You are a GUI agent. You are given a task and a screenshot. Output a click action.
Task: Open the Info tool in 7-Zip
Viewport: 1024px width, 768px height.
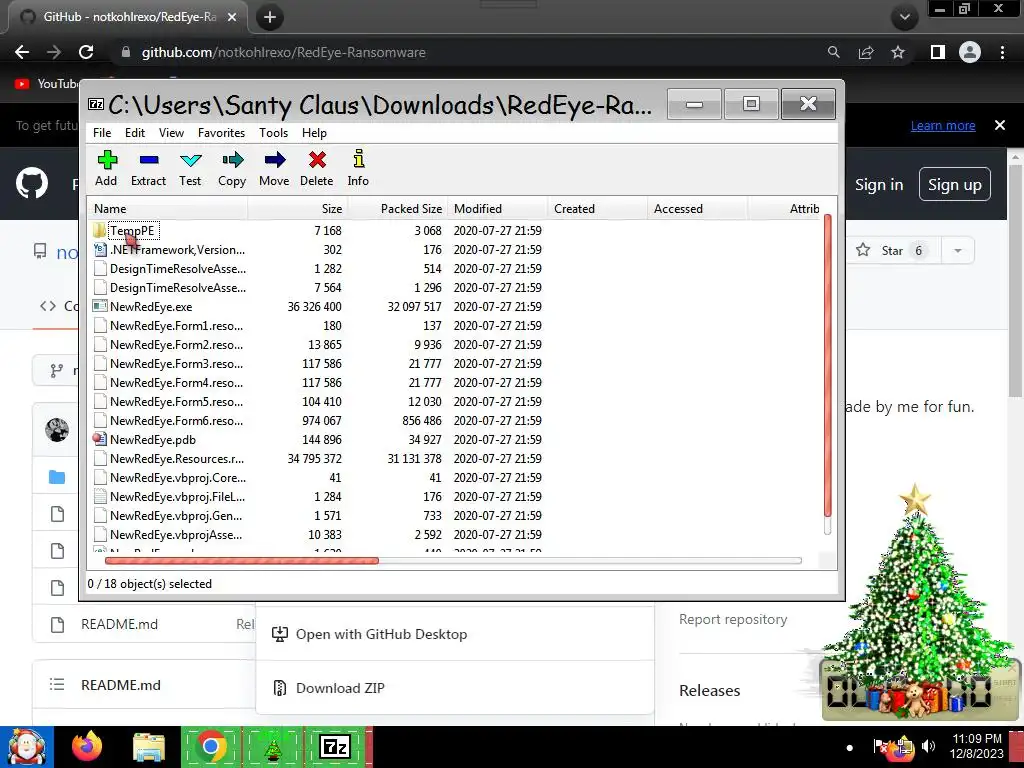click(358, 168)
